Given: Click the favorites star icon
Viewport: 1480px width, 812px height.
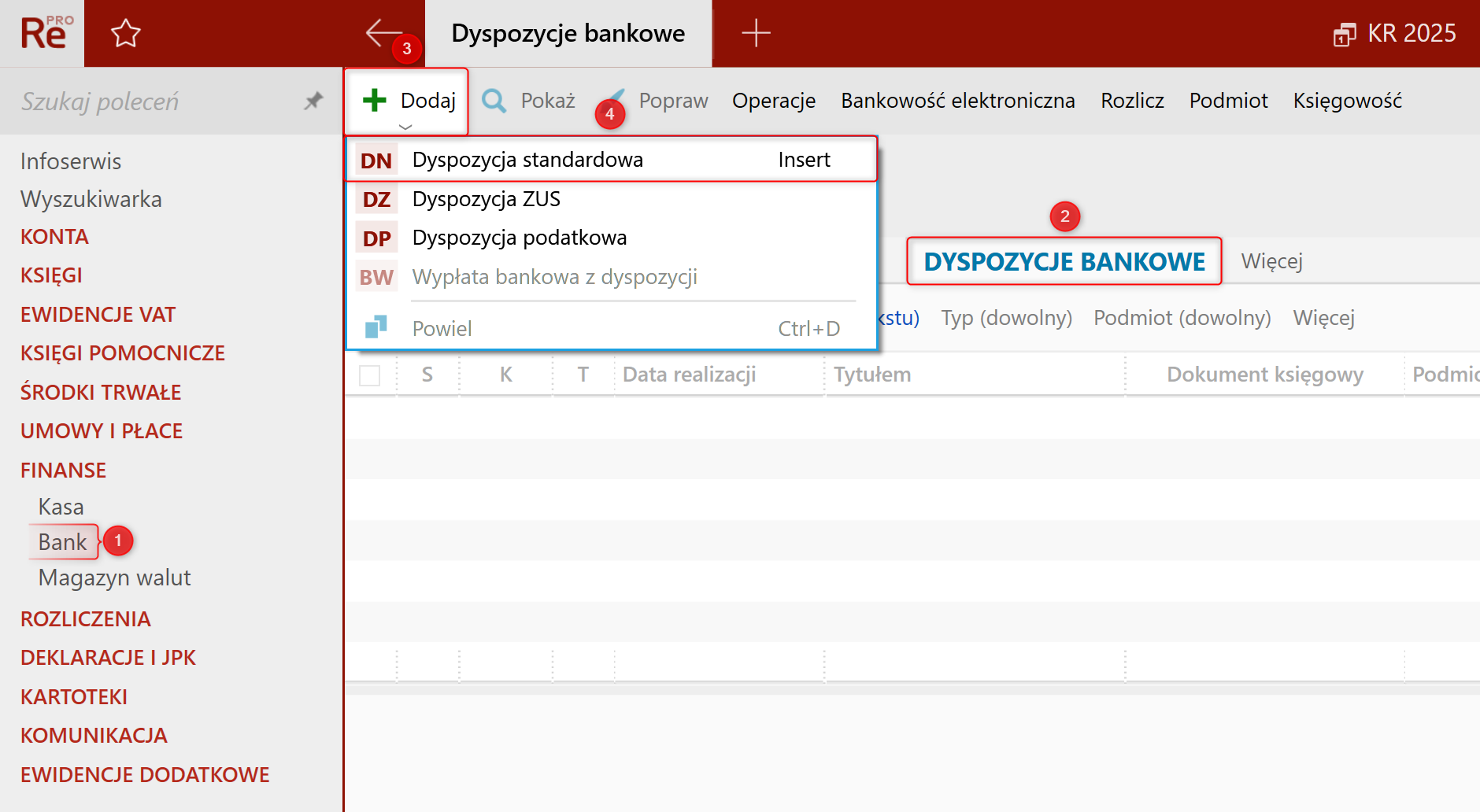Looking at the screenshot, I should coord(126,33).
